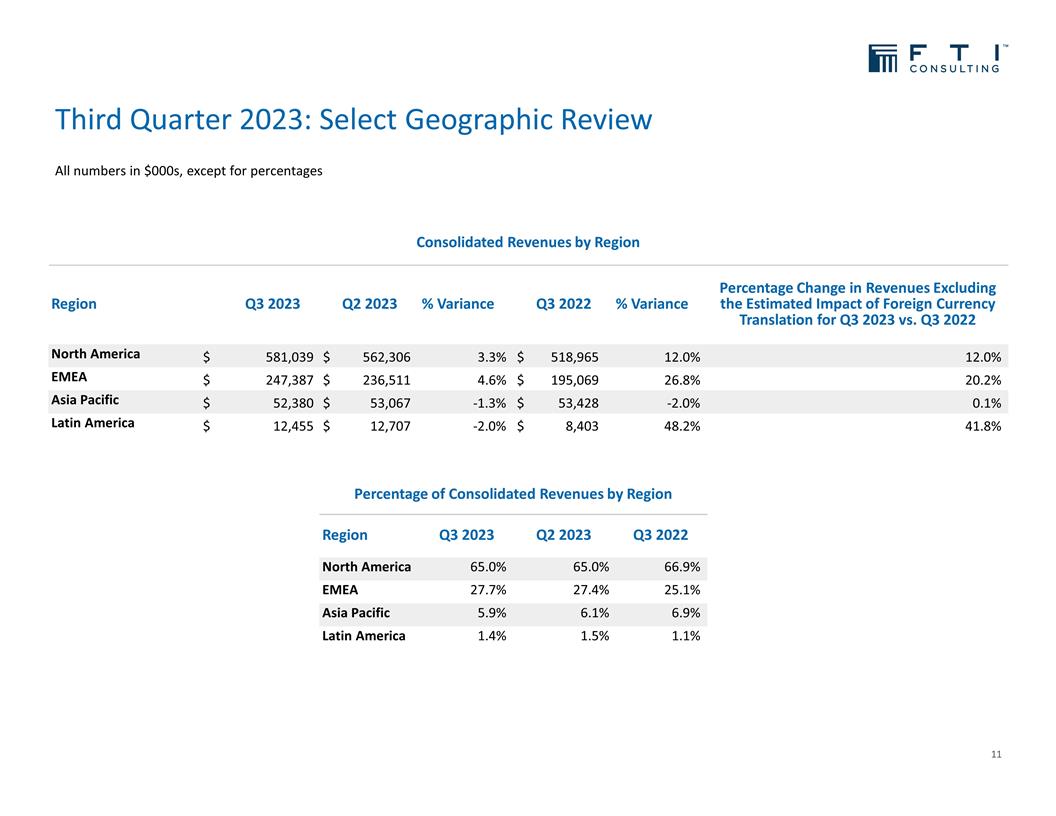Select the 1.5% Latin America percentage

tap(594, 637)
